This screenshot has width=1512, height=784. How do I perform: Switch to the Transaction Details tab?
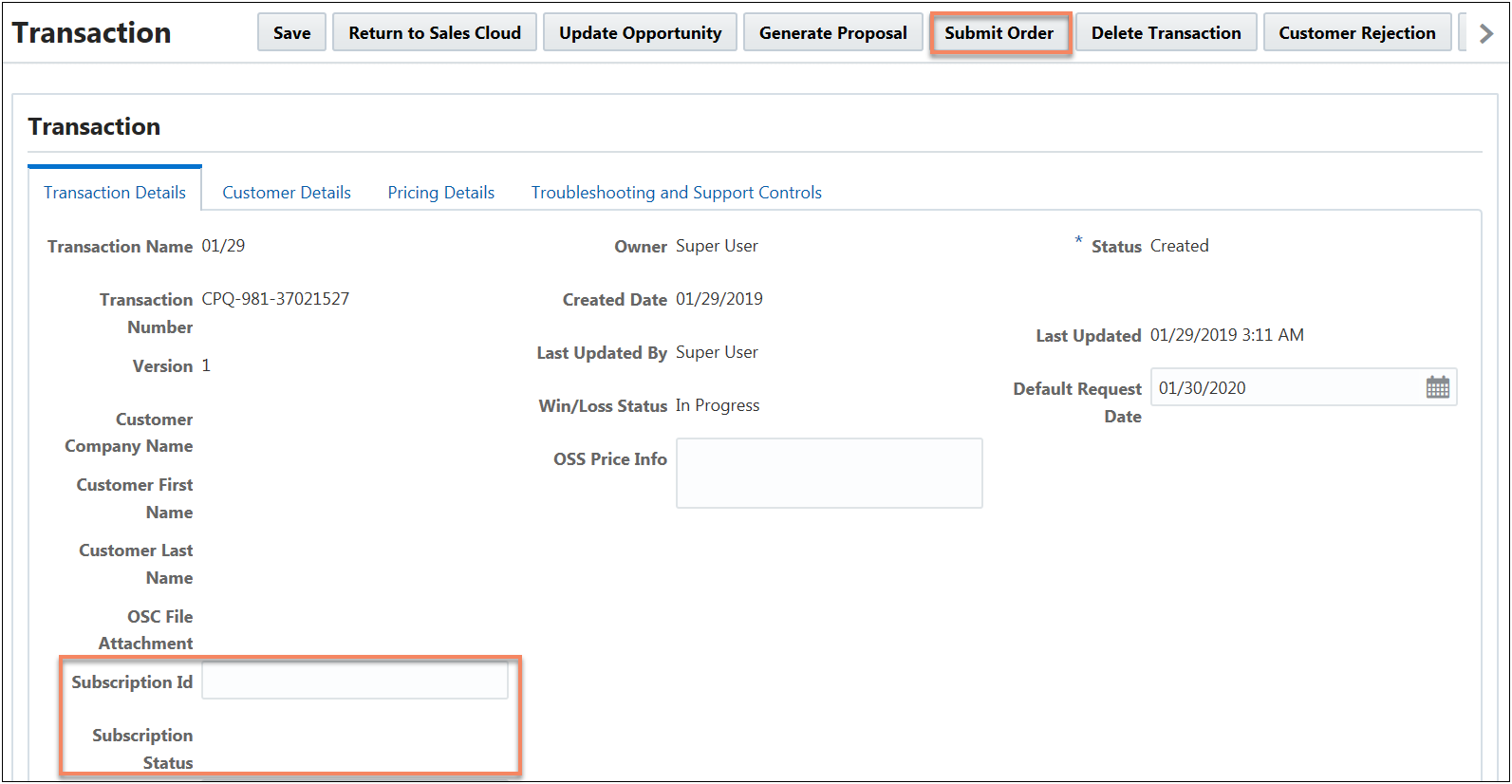pyautogui.click(x=115, y=193)
